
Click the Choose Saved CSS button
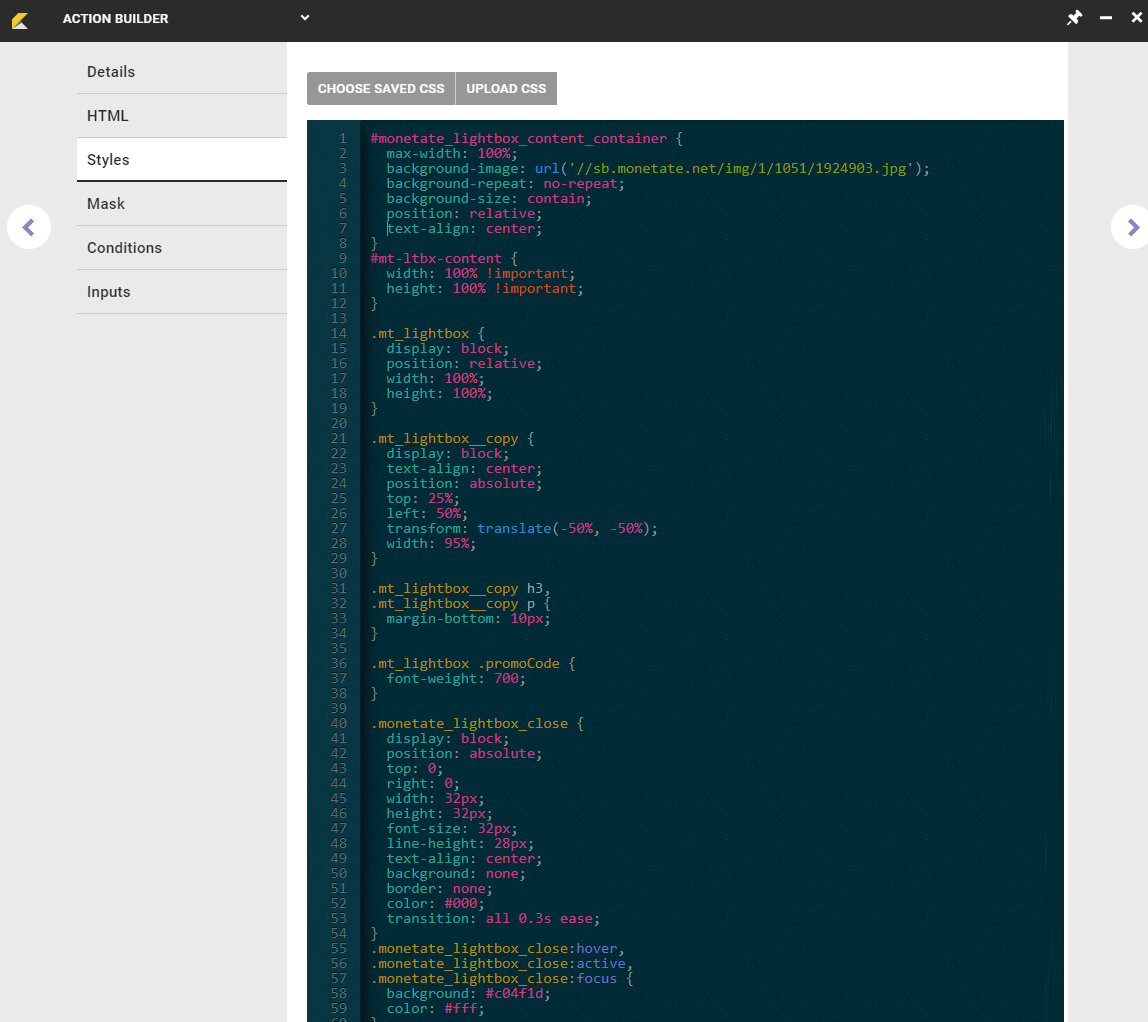(381, 89)
